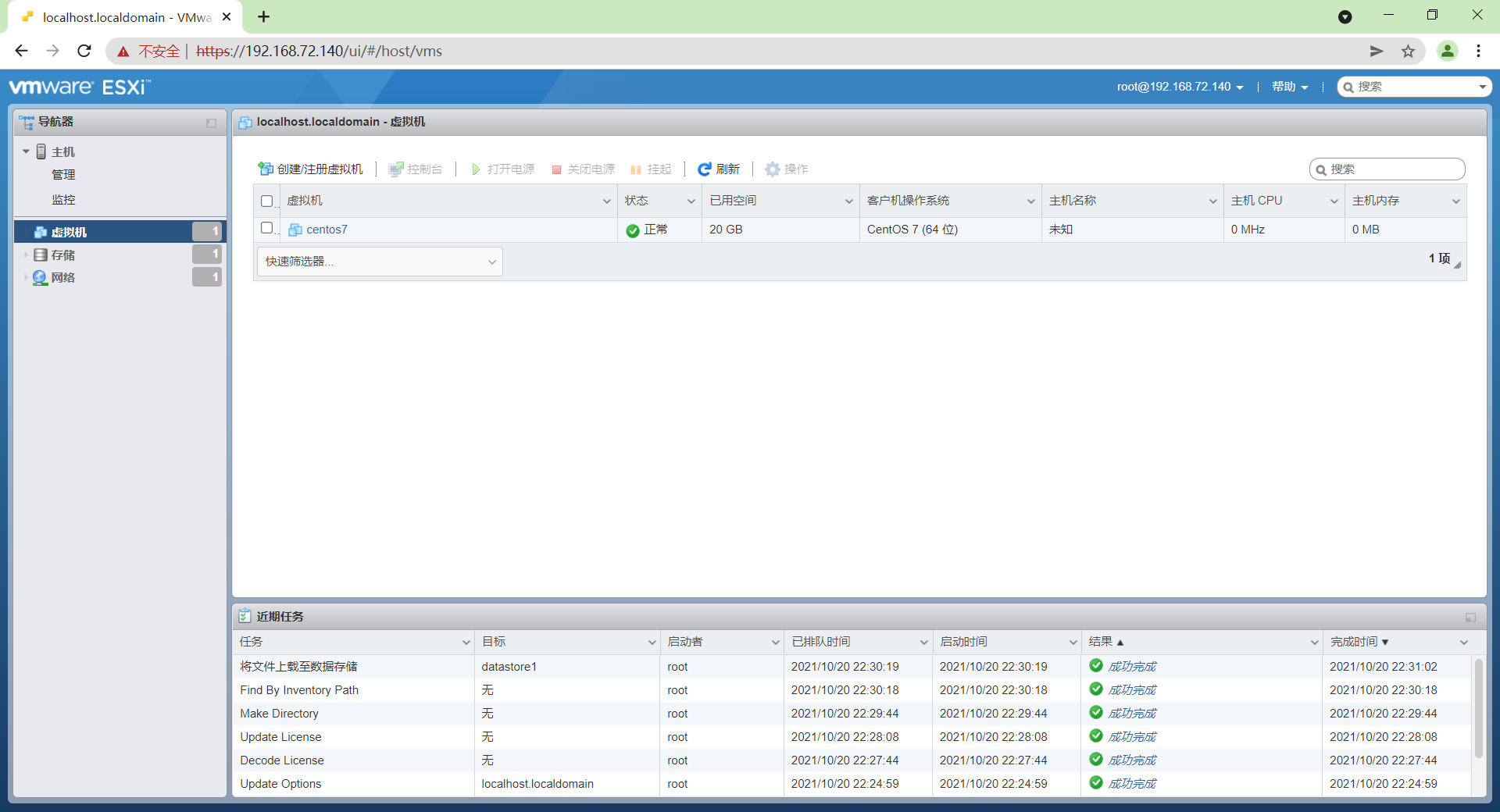Expand the network tree node

click(x=26, y=277)
